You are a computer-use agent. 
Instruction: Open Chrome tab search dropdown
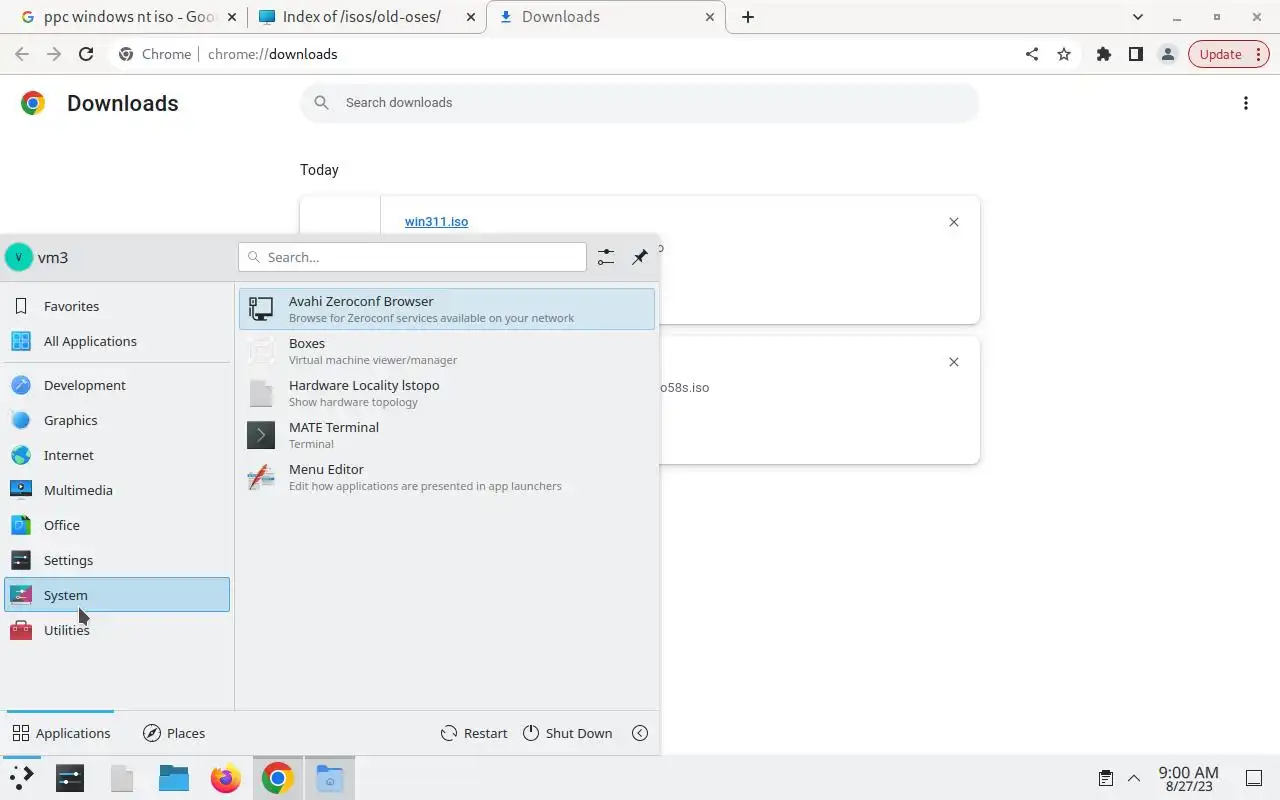(1138, 17)
